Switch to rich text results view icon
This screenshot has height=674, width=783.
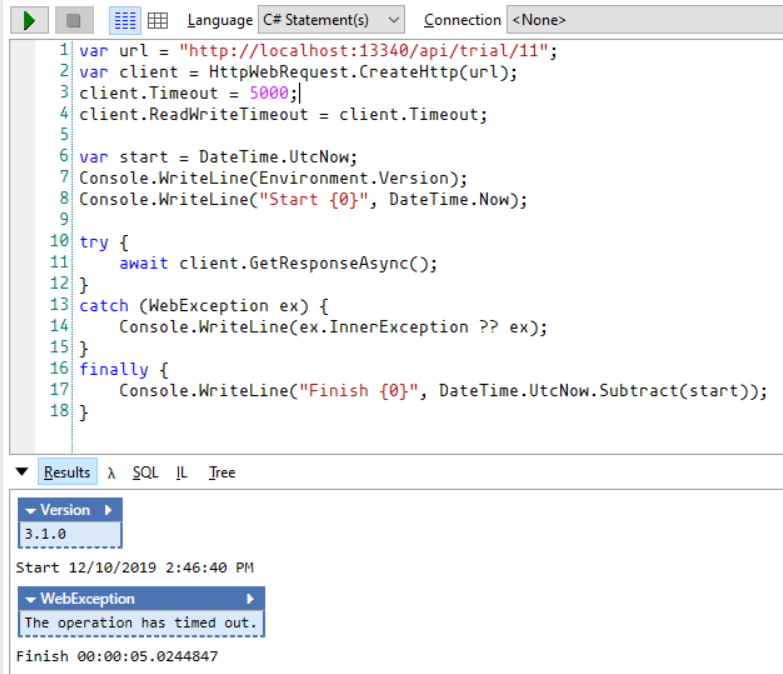(125, 20)
